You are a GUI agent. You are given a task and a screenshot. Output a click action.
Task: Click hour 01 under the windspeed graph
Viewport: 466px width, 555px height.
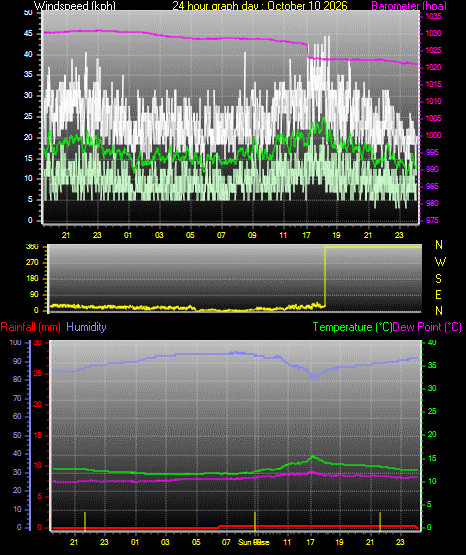coord(128,235)
